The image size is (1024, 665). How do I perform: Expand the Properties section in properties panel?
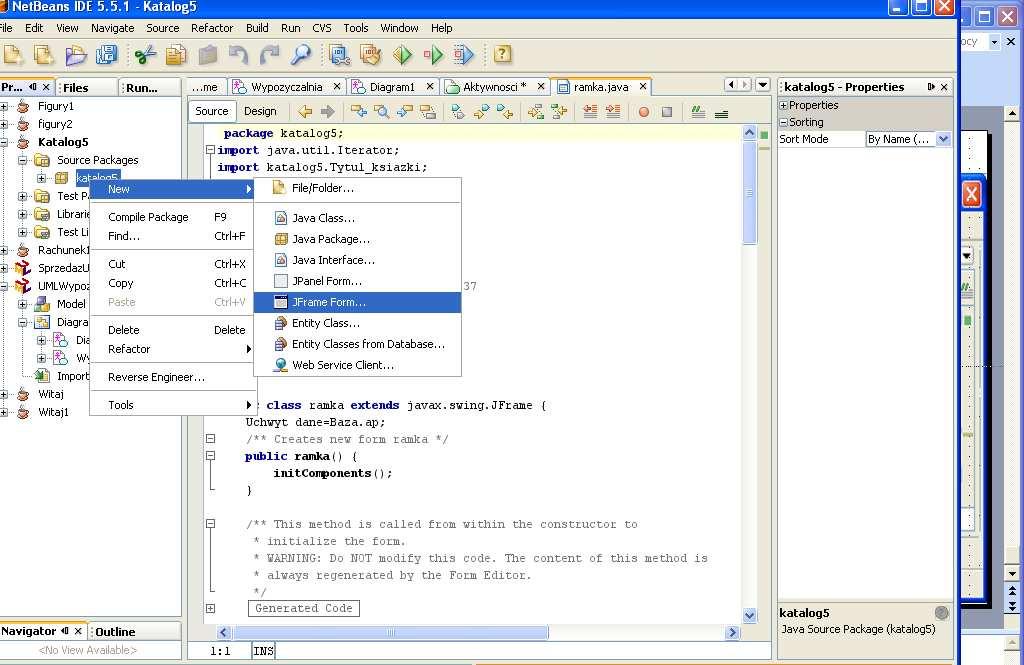[x=784, y=105]
